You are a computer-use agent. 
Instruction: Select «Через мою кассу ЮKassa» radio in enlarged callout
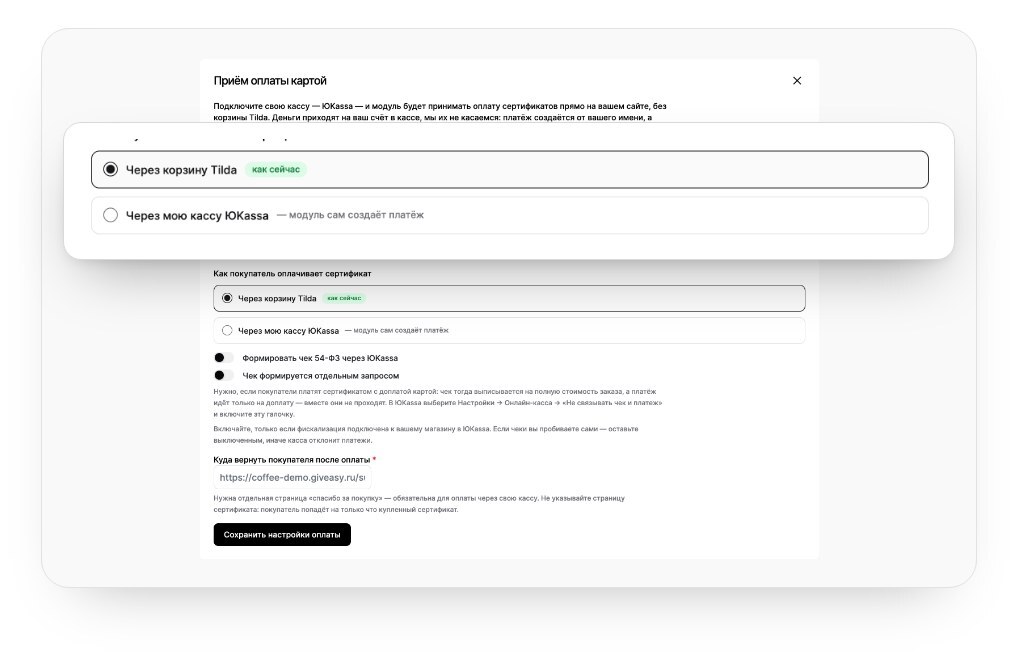click(110, 215)
